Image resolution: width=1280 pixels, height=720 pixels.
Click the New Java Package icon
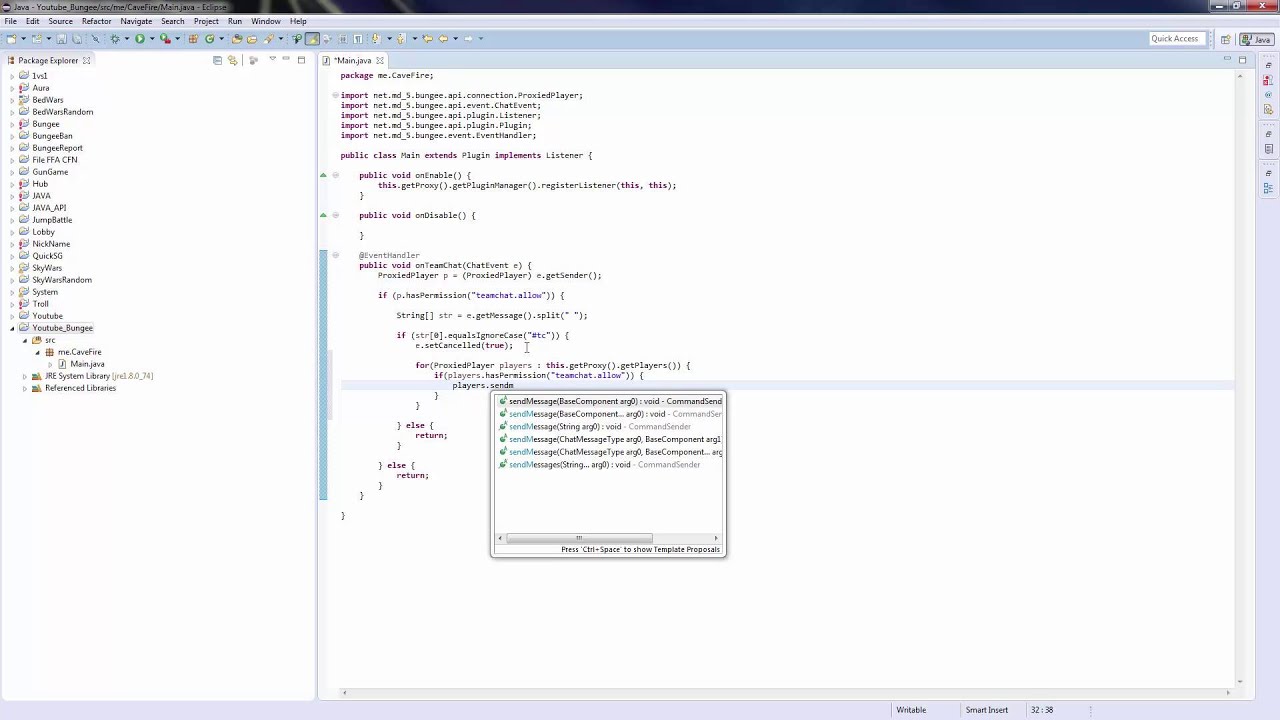(x=193, y=39)
